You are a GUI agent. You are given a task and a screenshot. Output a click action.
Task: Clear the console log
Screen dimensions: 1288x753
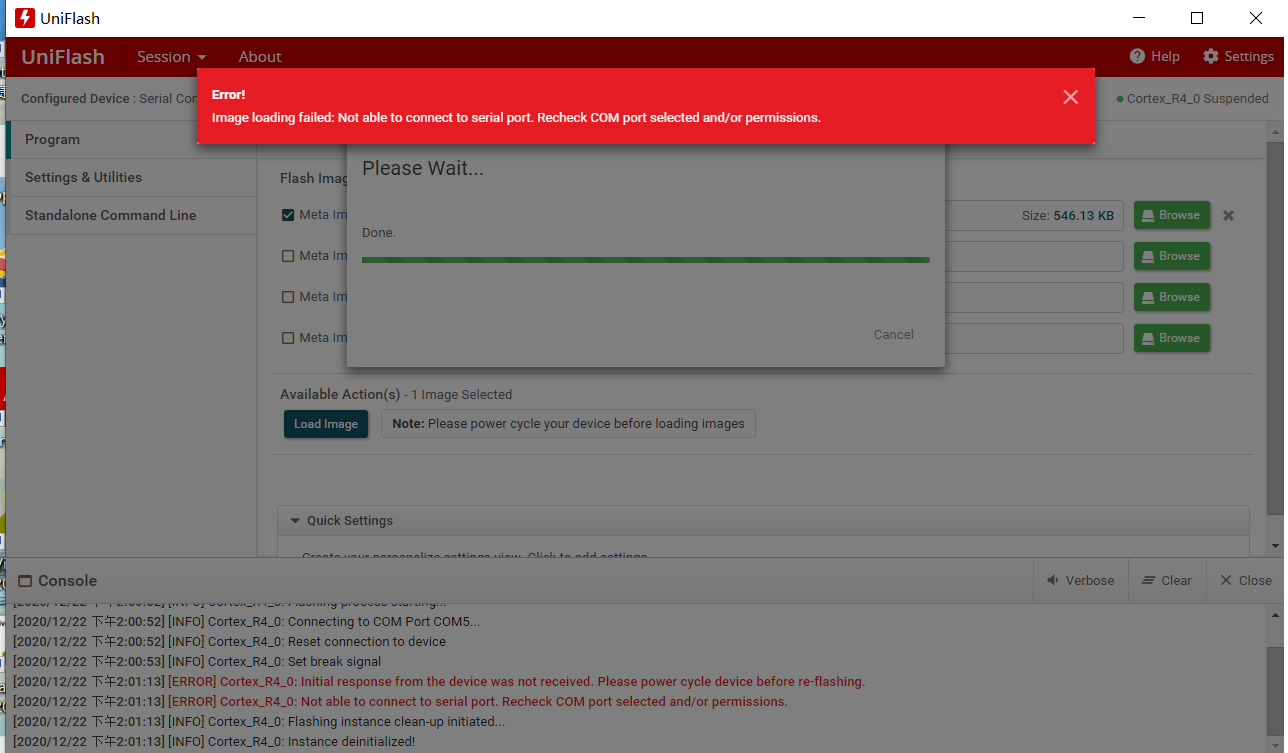pyautogui.click(x=1166, y=581)
